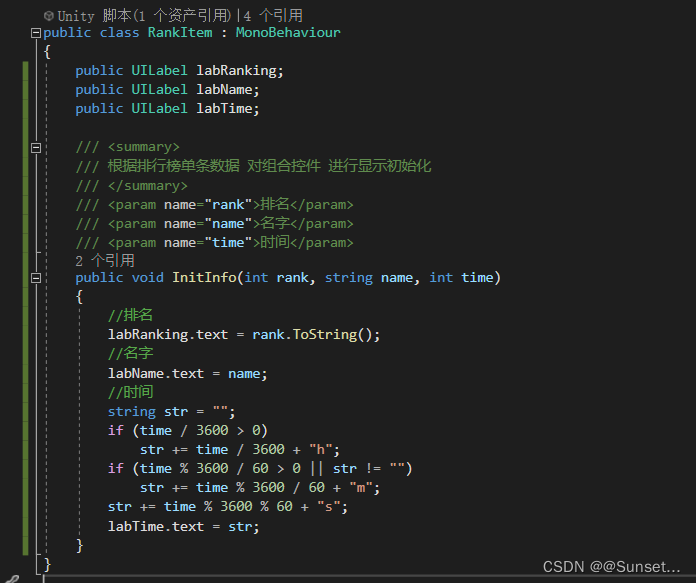This screenshot has height=583, width=696.
Task: Click the param name="name" doc comment
Action: click(214, 223)
